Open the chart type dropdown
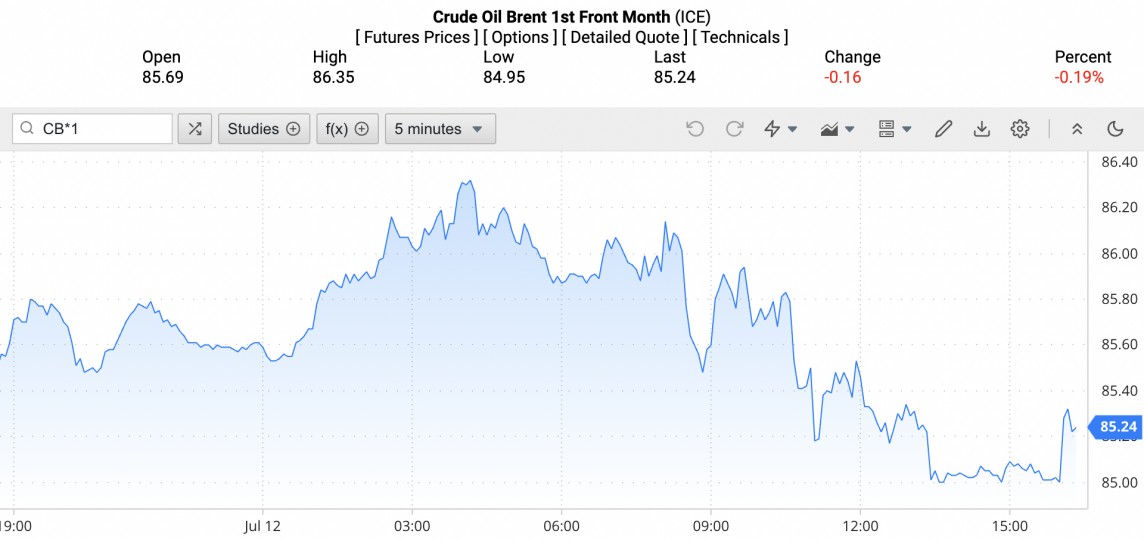The image size is (1144, 540). tap(837, 129)
